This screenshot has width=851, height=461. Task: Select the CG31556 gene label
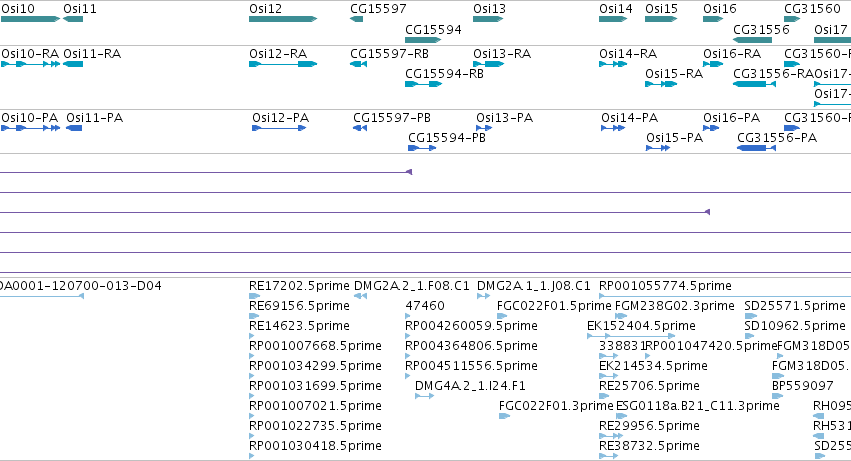[761, 29]
